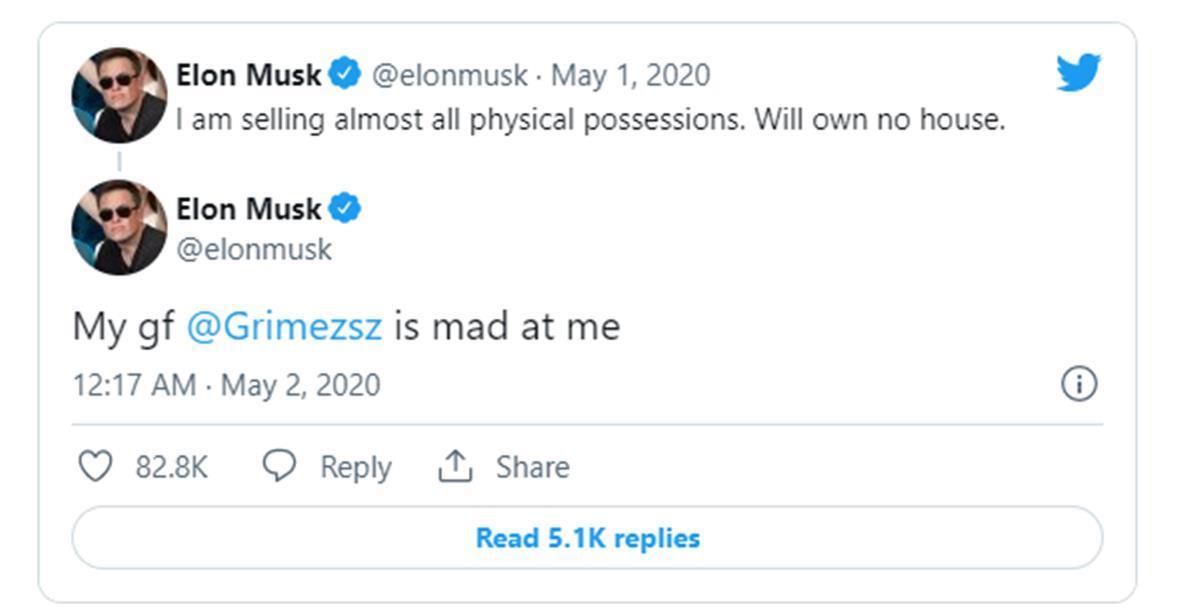The width and height of the screenshot is (1200, 608).
Task: Click verified badge on the quoted tweet
Action: point(345,74)
